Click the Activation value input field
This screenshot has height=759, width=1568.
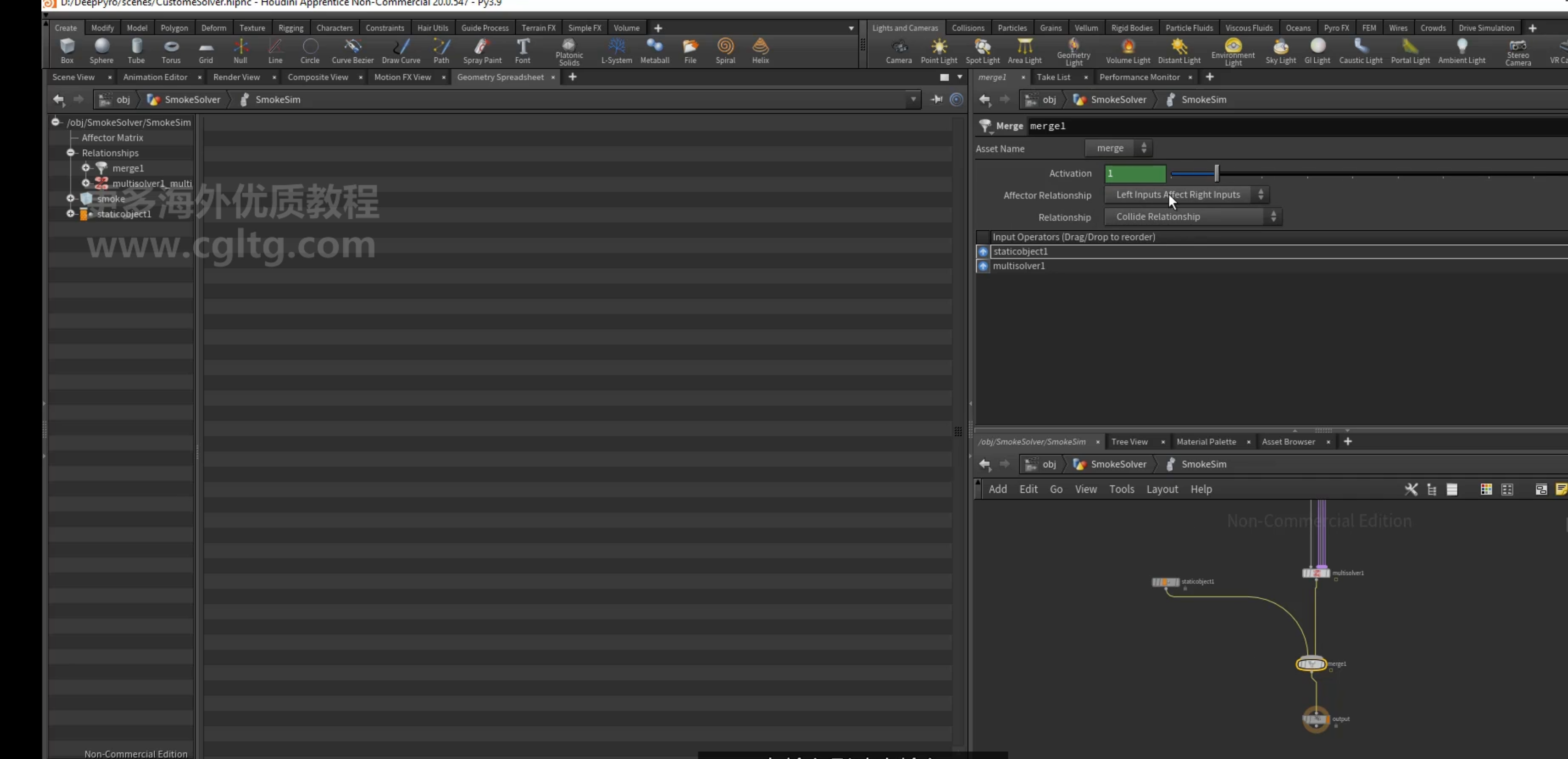coord(1135,174)
